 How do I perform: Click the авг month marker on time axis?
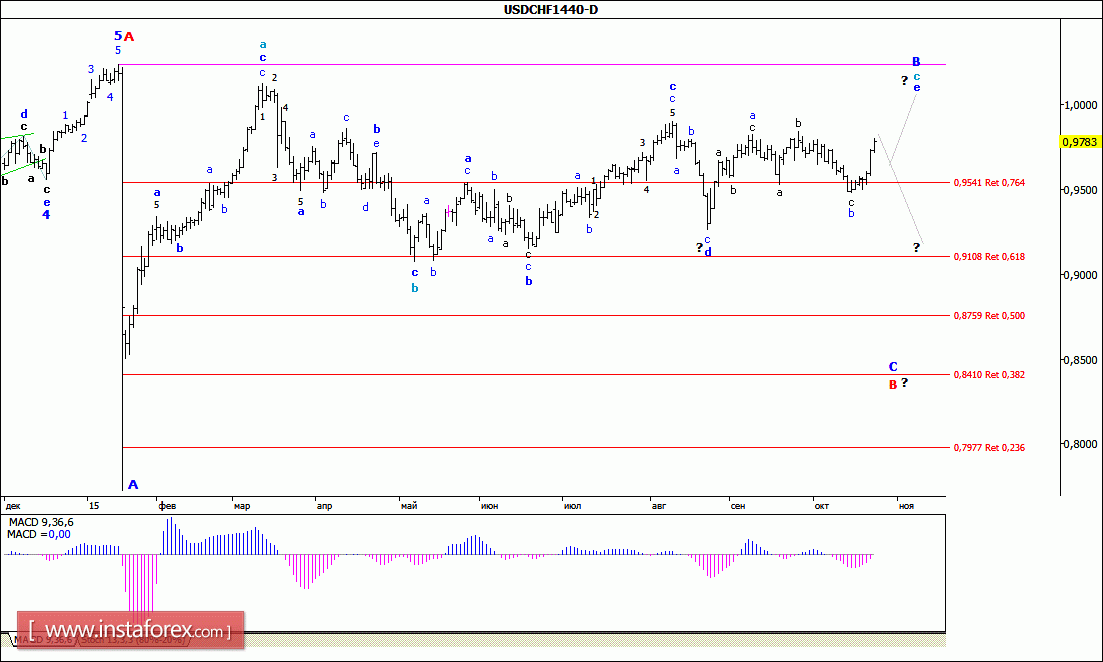[658, 506]
